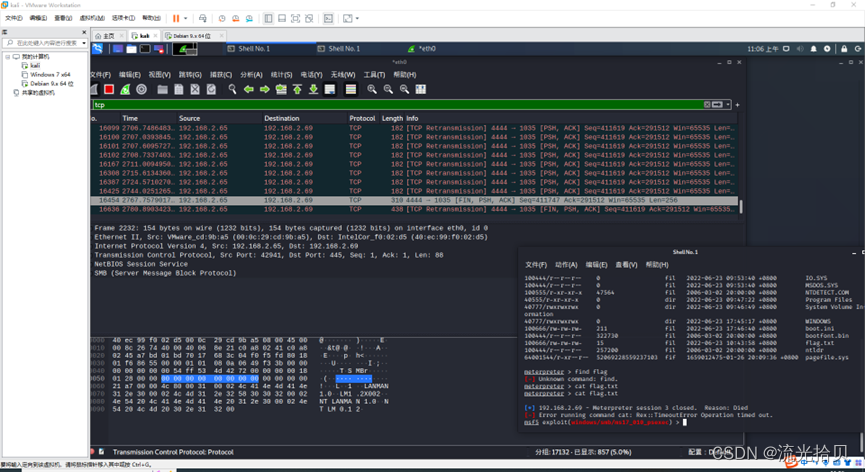865x472 pixels.
Task: Go forward to next packet green arrow
Action: click(x=265, y=89)
